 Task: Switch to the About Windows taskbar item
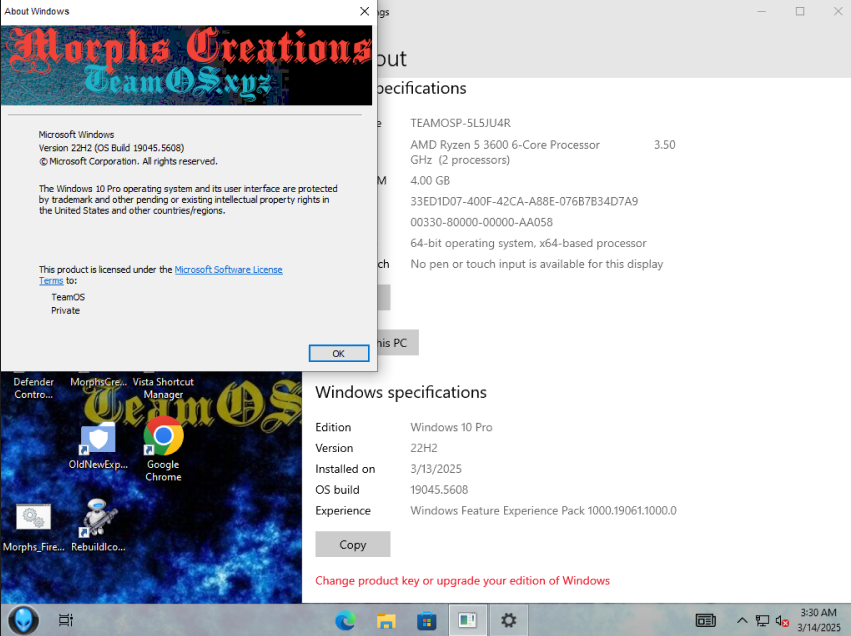[467, 620]
